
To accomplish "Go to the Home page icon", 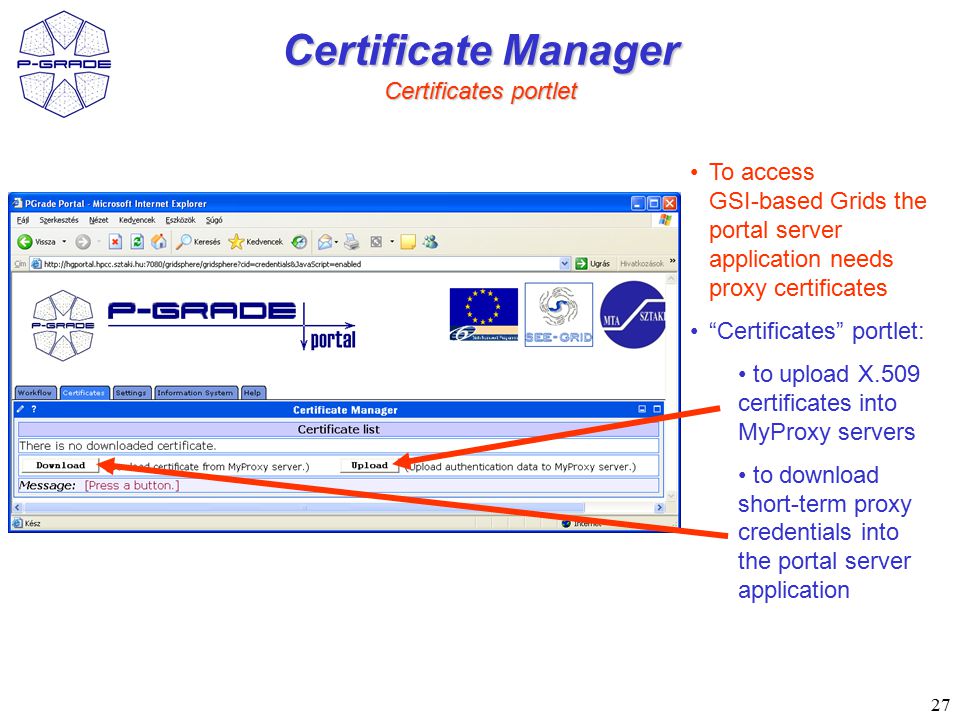I will tap(159, 242).
